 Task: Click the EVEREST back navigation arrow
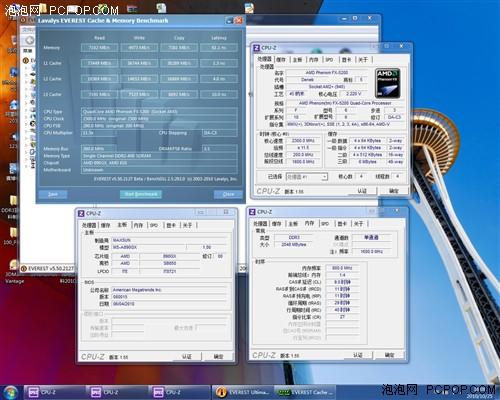(x=30, y=40)
